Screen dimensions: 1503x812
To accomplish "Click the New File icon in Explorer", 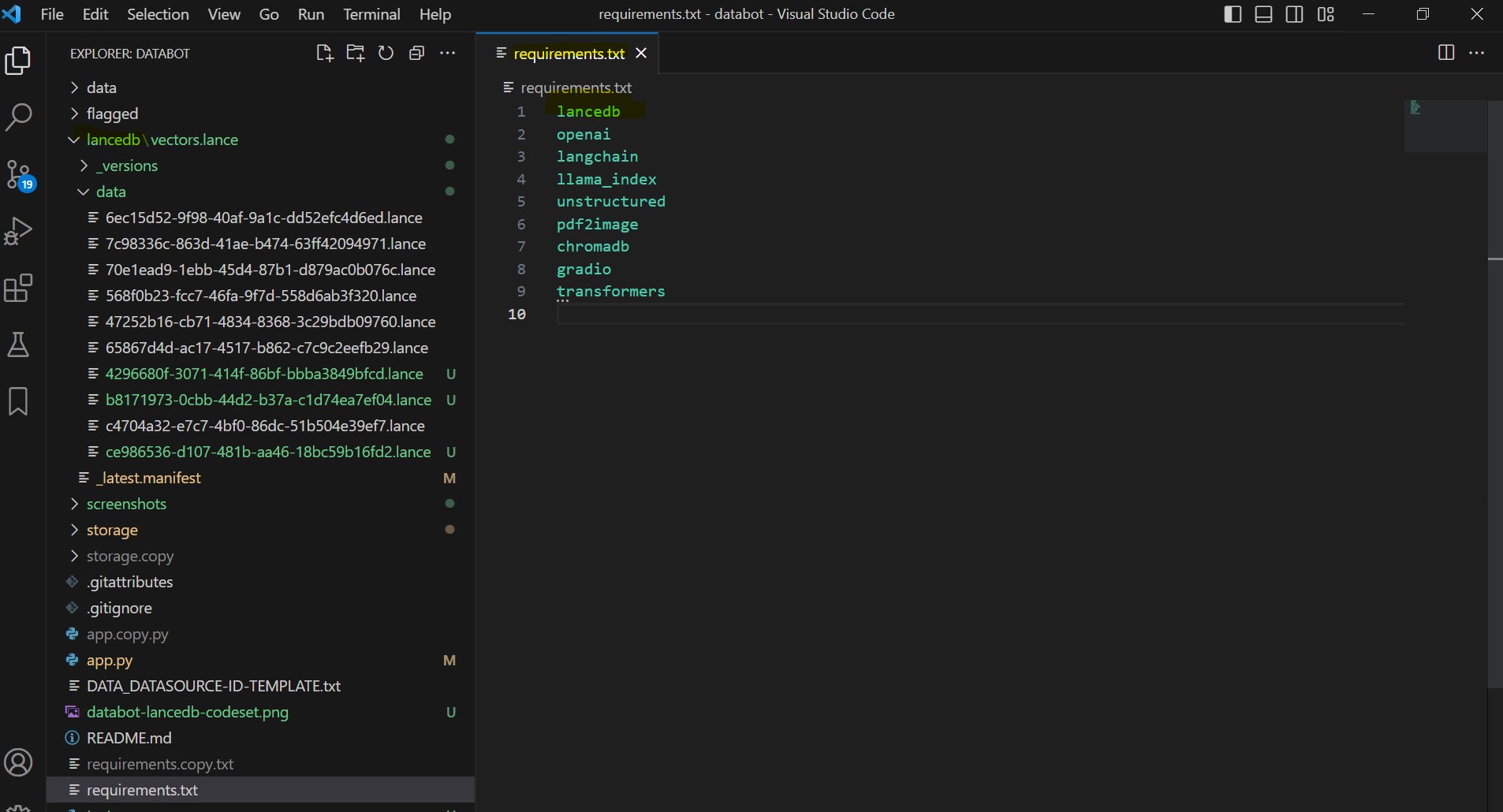I will (x=324, y=53).
